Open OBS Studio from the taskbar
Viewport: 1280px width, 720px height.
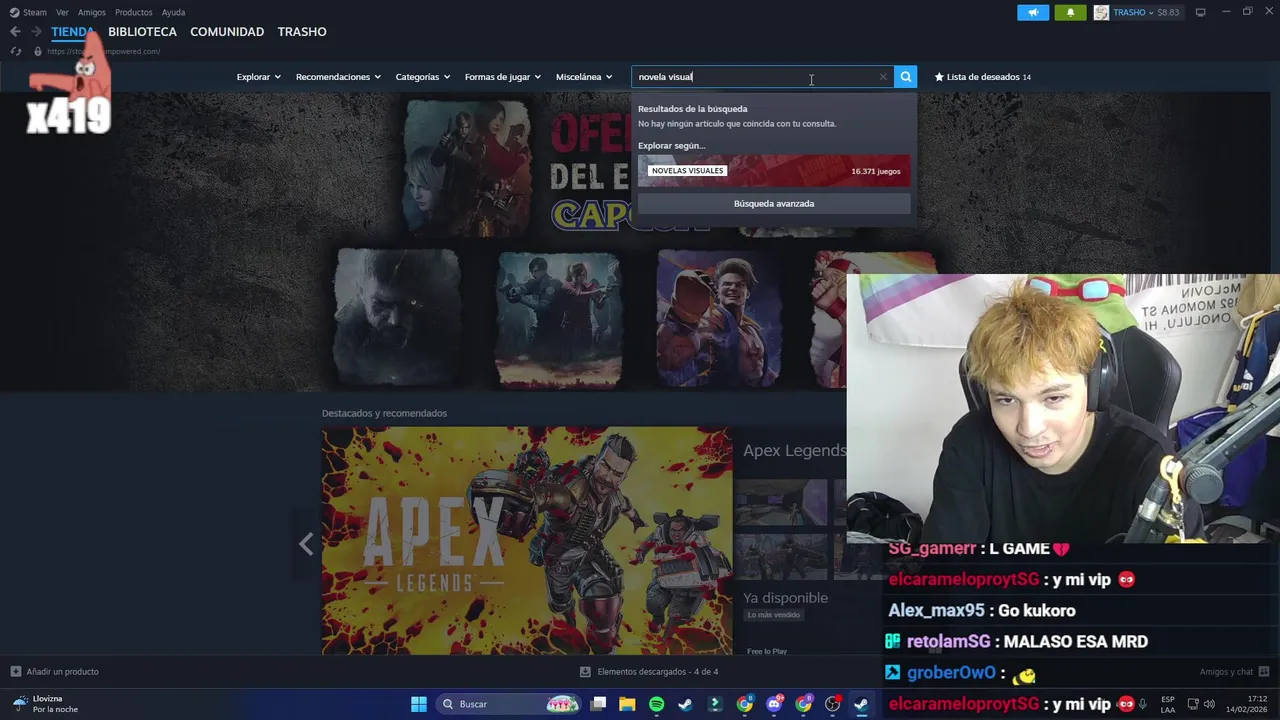pyautogui.click(x=832, y=704)
